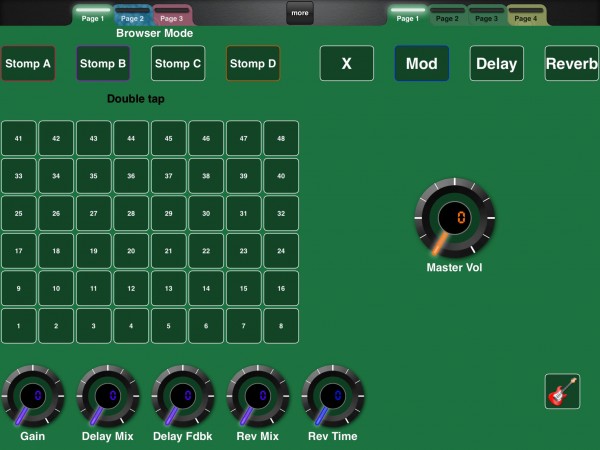The width and height of the screenshot is (600, 450).
Task: Select browser slot 40
Action: 281,176
